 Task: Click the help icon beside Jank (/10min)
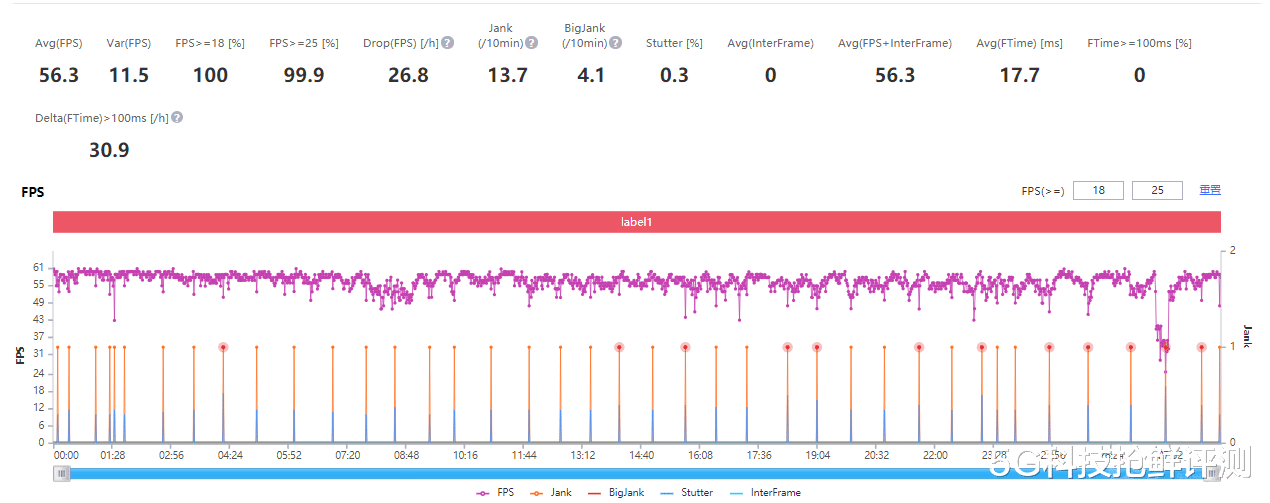click(x=532, y=43)
